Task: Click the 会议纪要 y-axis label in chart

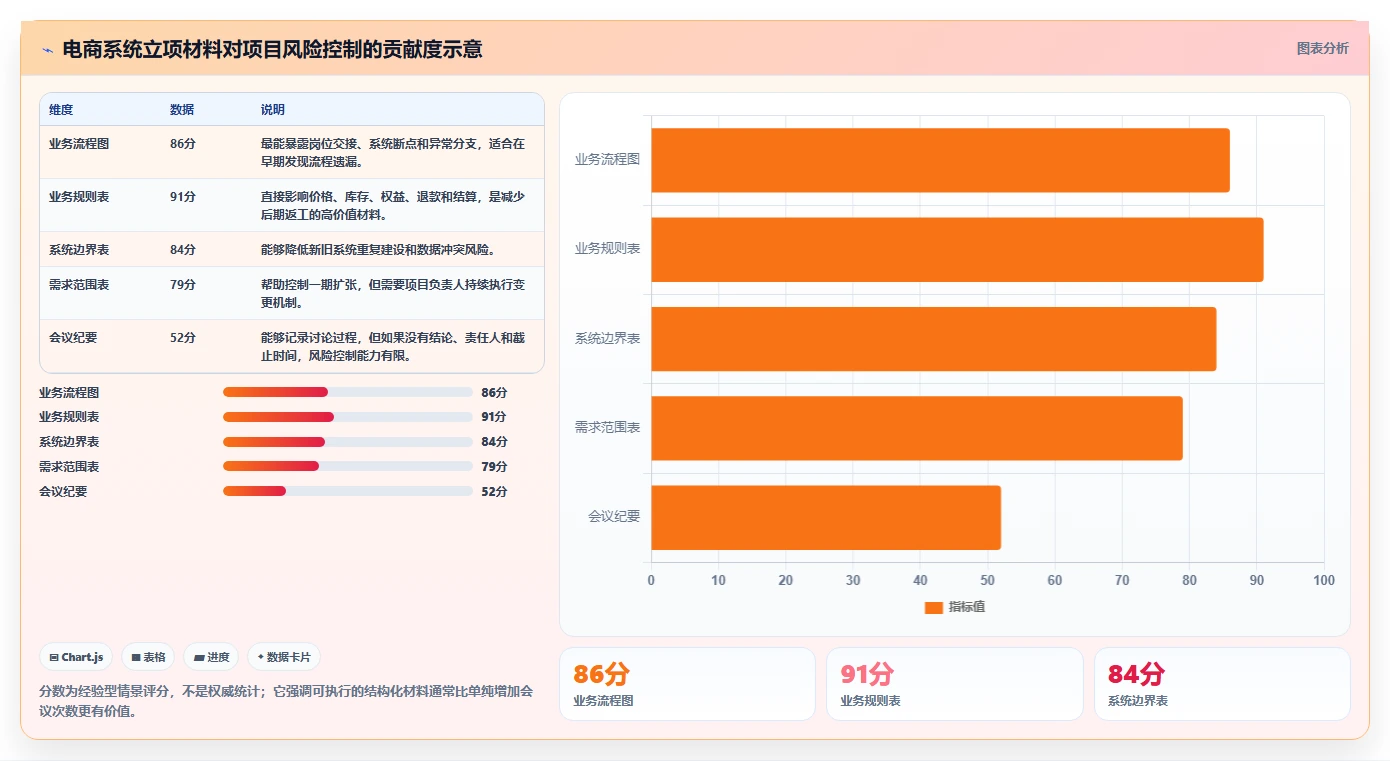Action: coord(614,517)
